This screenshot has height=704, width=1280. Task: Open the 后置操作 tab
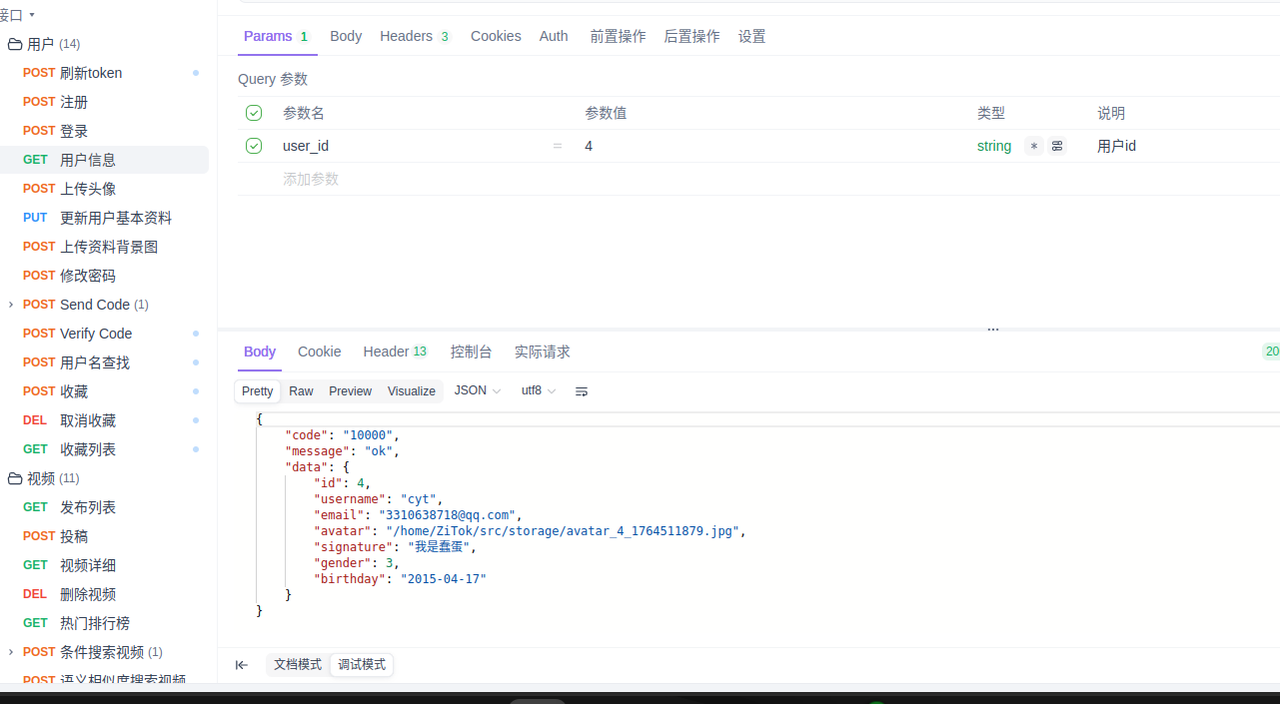coord(692,36)
